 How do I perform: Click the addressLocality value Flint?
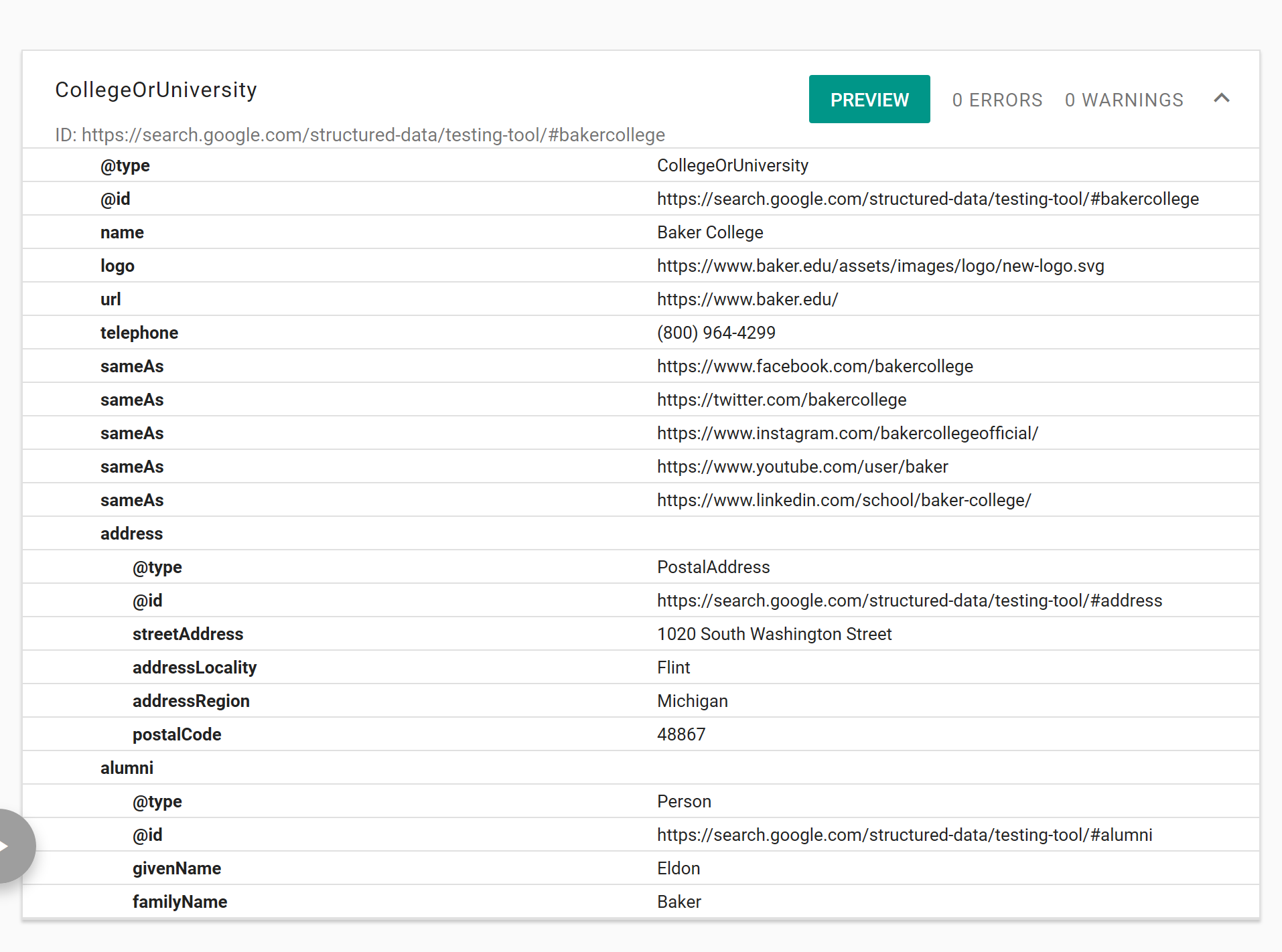coord(673,667)
